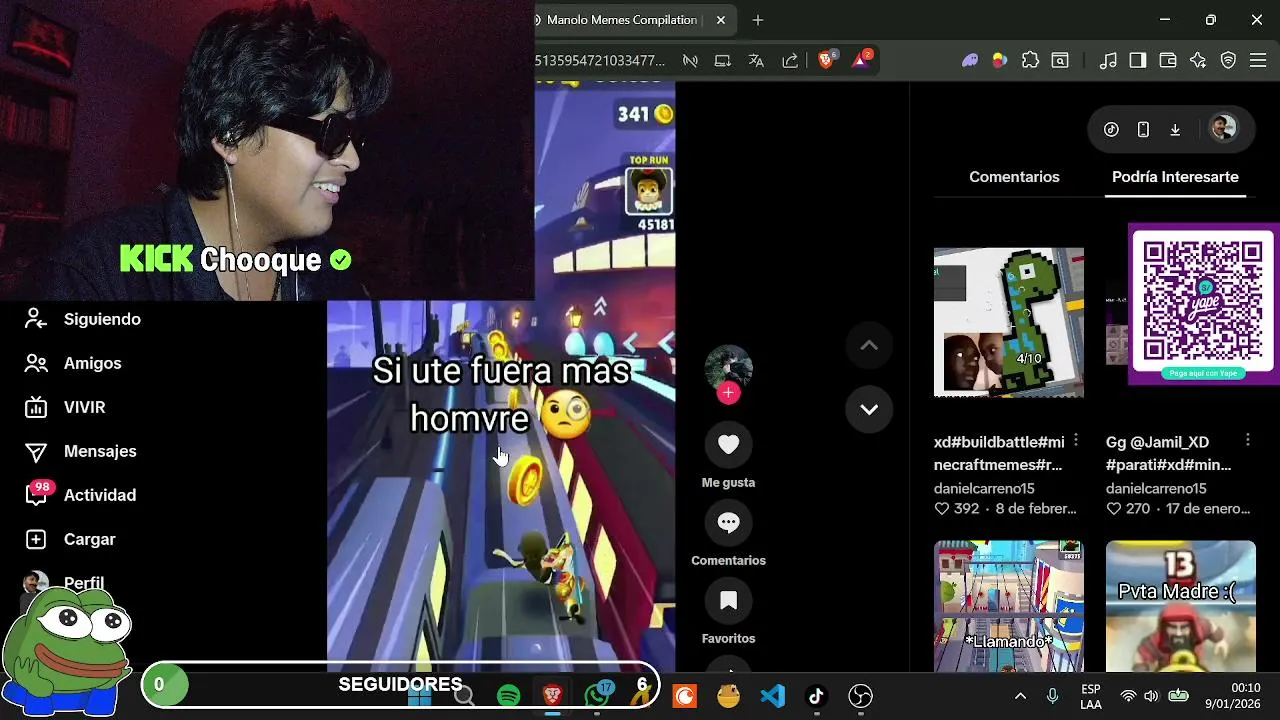This screenshot has width=1280, height=720.
Task: Click the ESP LAA language indicator
Action: (x=1091, y=697)
